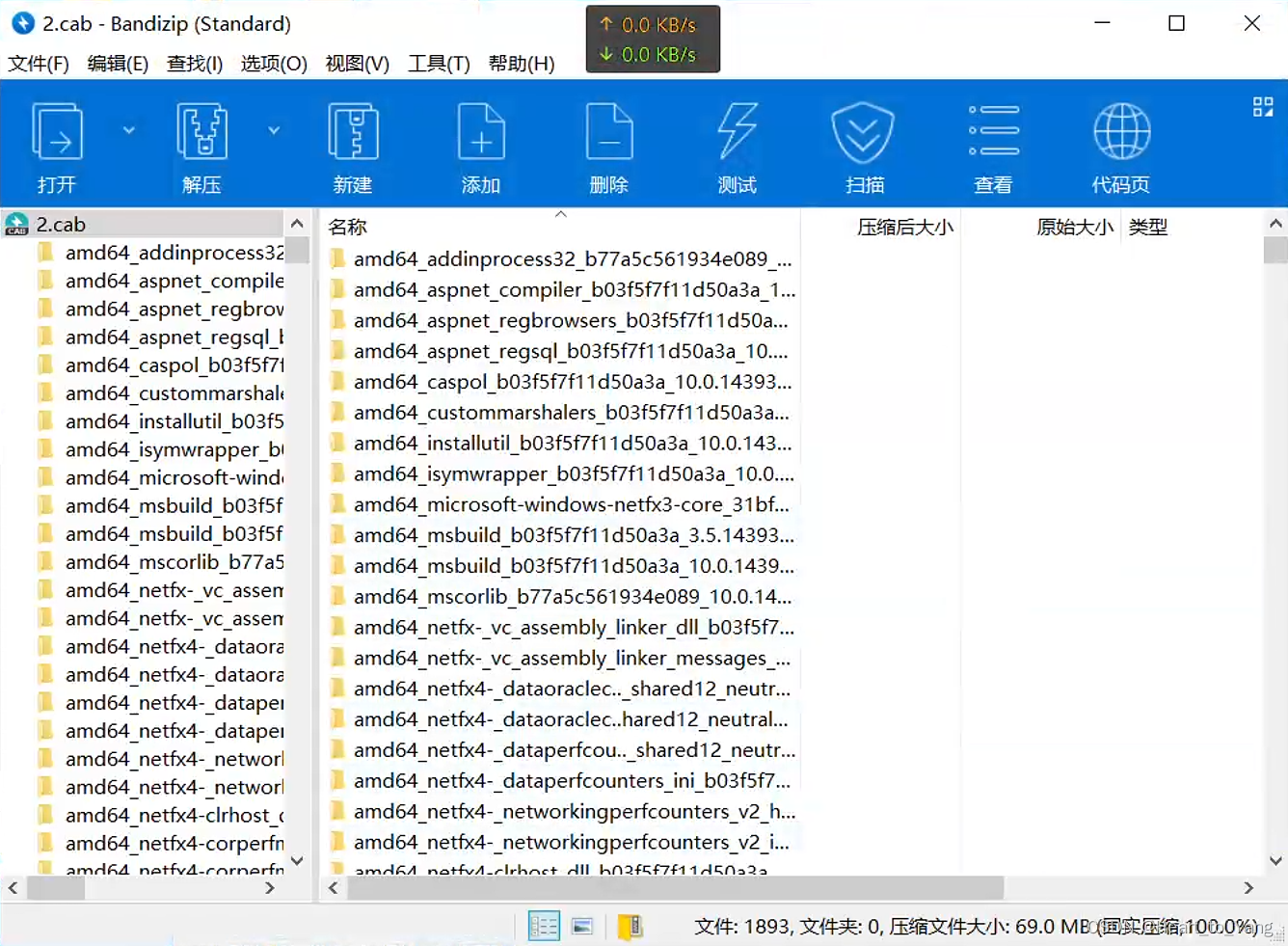The width and height of the screenshot is (1288, 946).
Task: Run the 测试 (Test) archive tool
Action: 737,145
